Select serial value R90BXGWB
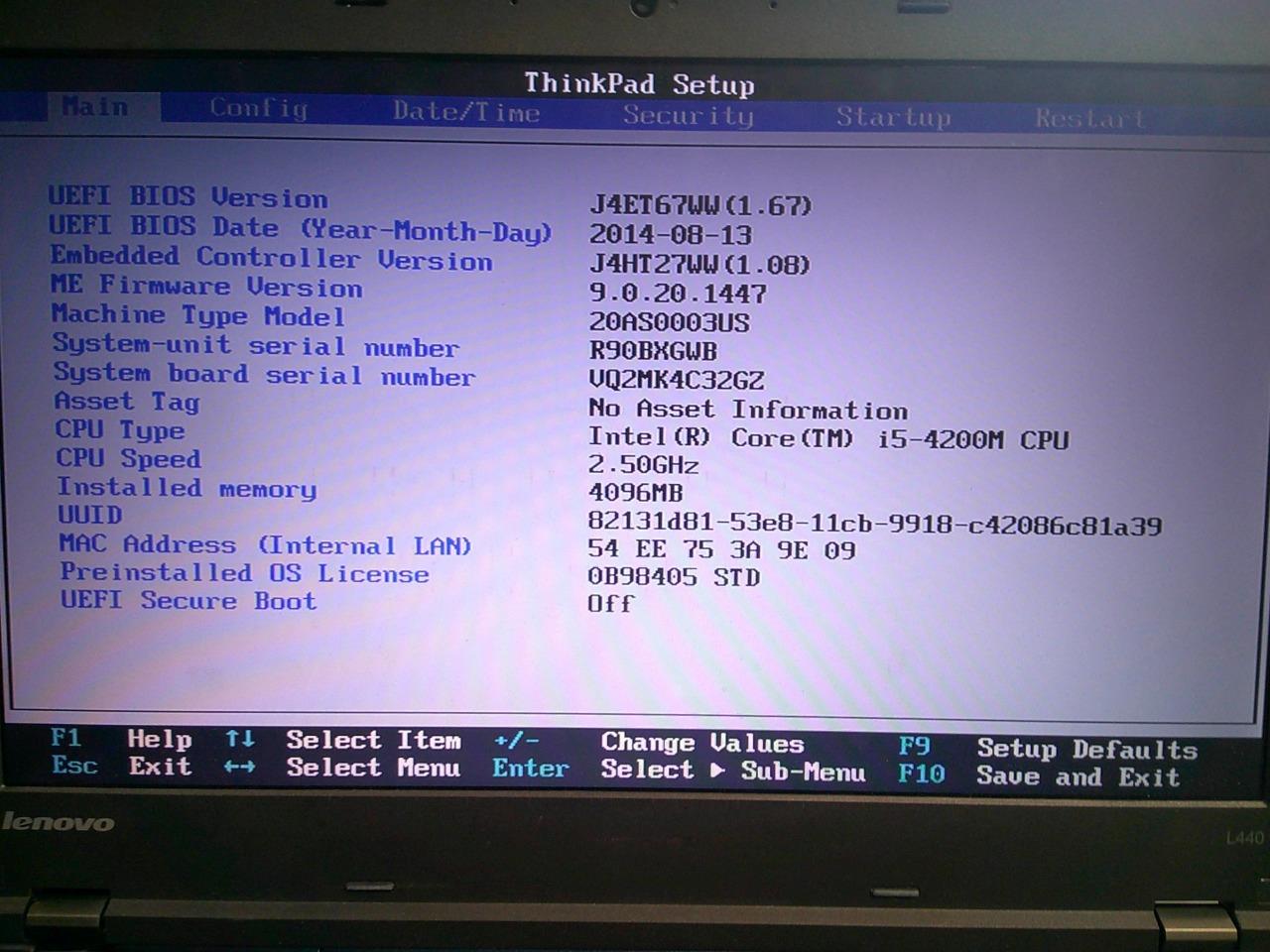The width and height of the screenshot is (1270, 952). [653, 351]
